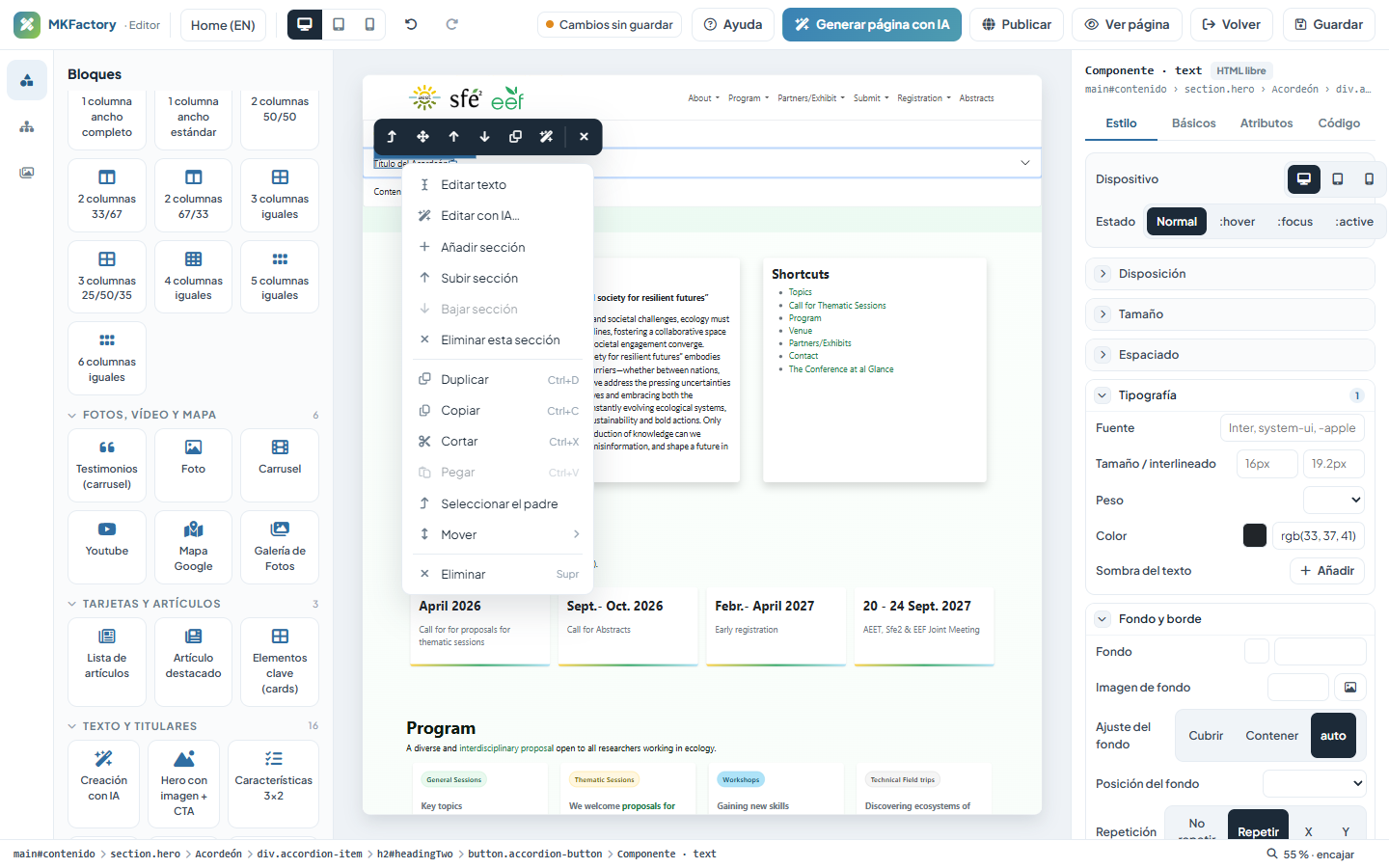Click the redo arrow in top toolbar
1389x868 pixels.
451,24
